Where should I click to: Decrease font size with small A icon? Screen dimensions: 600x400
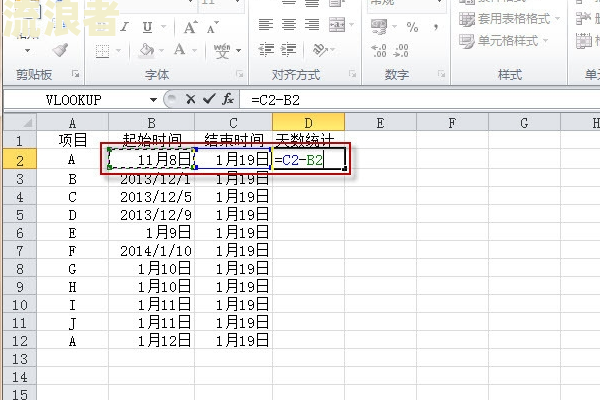[212, 27]
